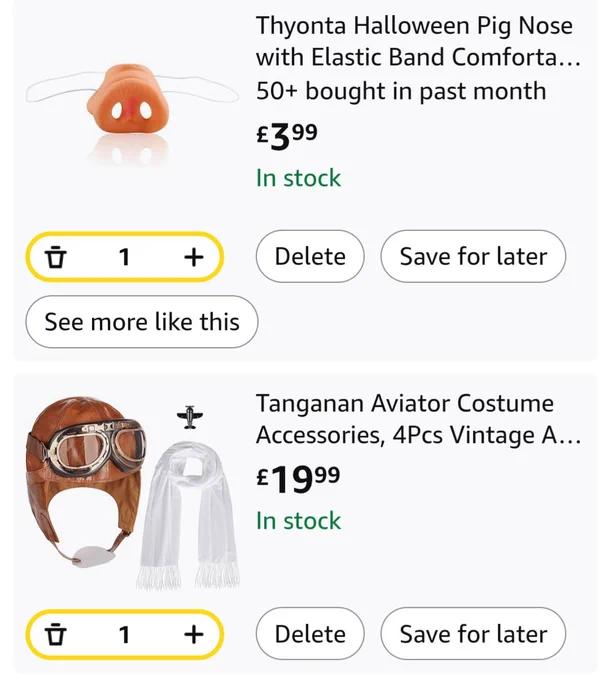Click the 50+ bought in past month text

tap(401, 91)
